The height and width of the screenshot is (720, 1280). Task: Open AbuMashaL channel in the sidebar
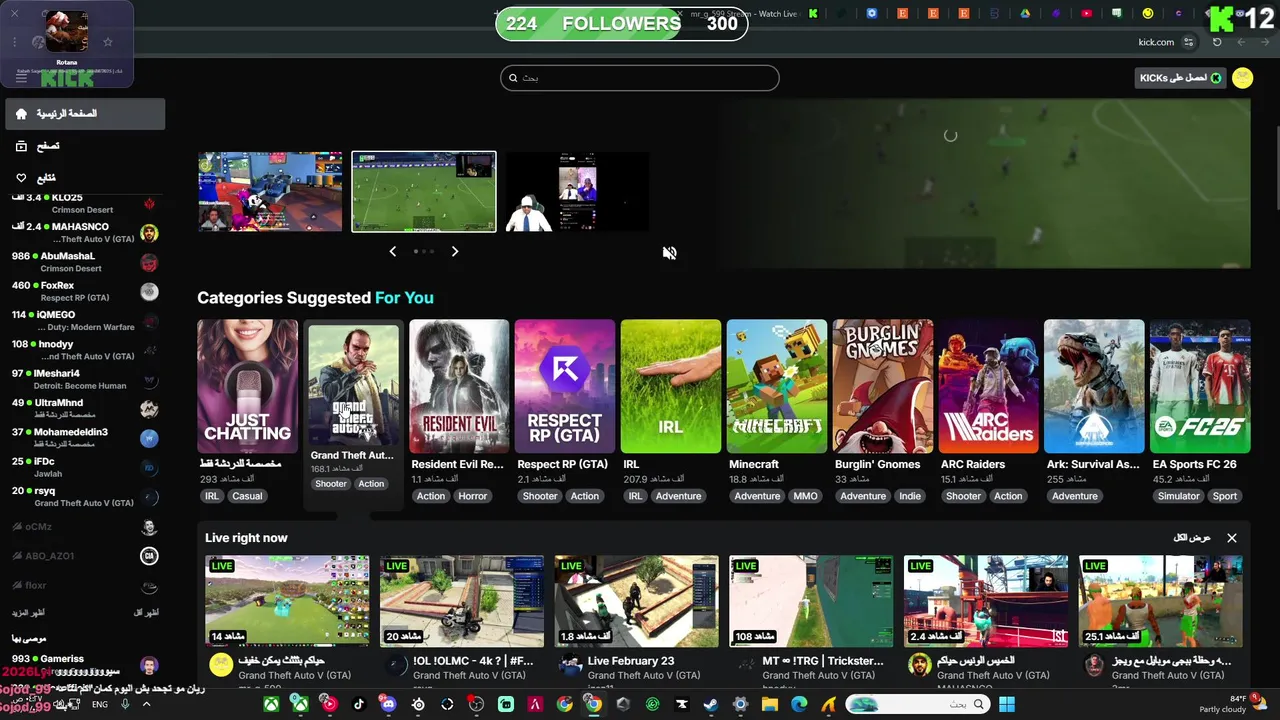[x=84, y=262]
